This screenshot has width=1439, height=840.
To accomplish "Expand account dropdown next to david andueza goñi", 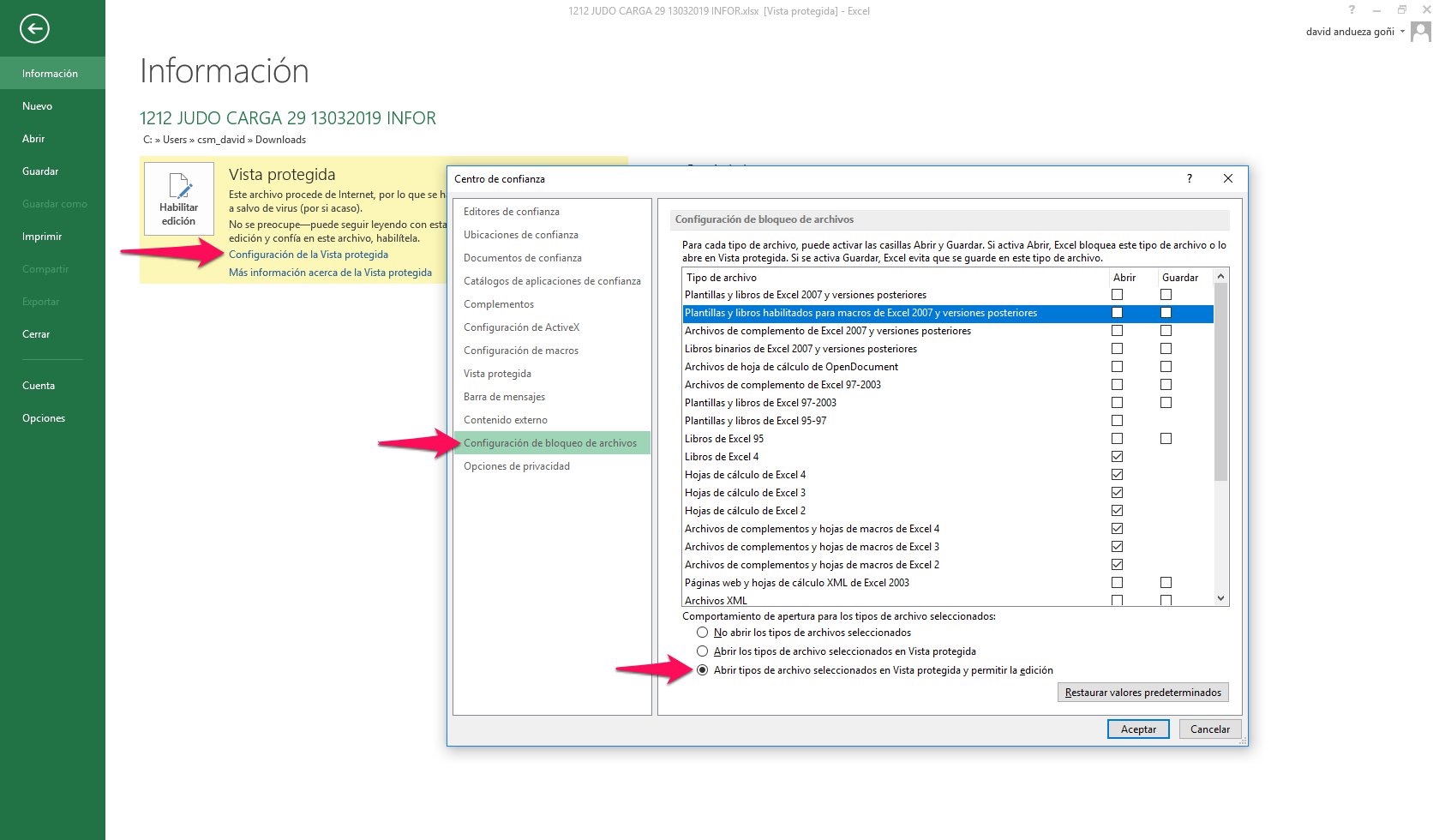I will pyautogui.click(x=1402, y=32).
